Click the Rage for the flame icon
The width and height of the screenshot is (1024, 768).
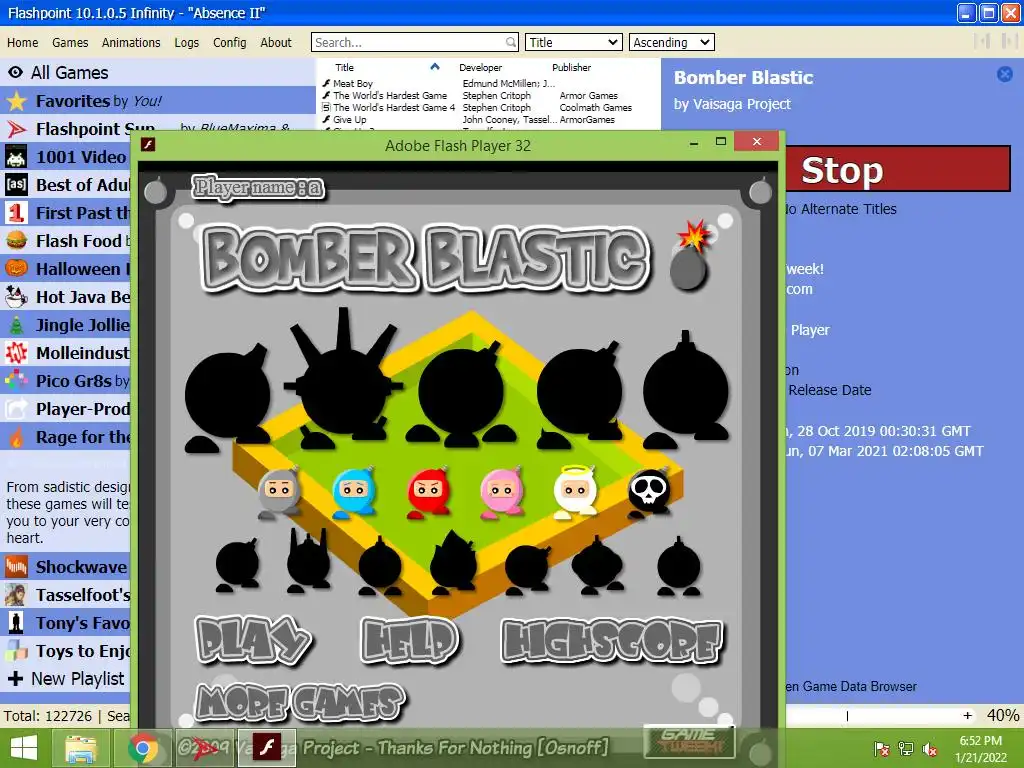click(16, 437)
